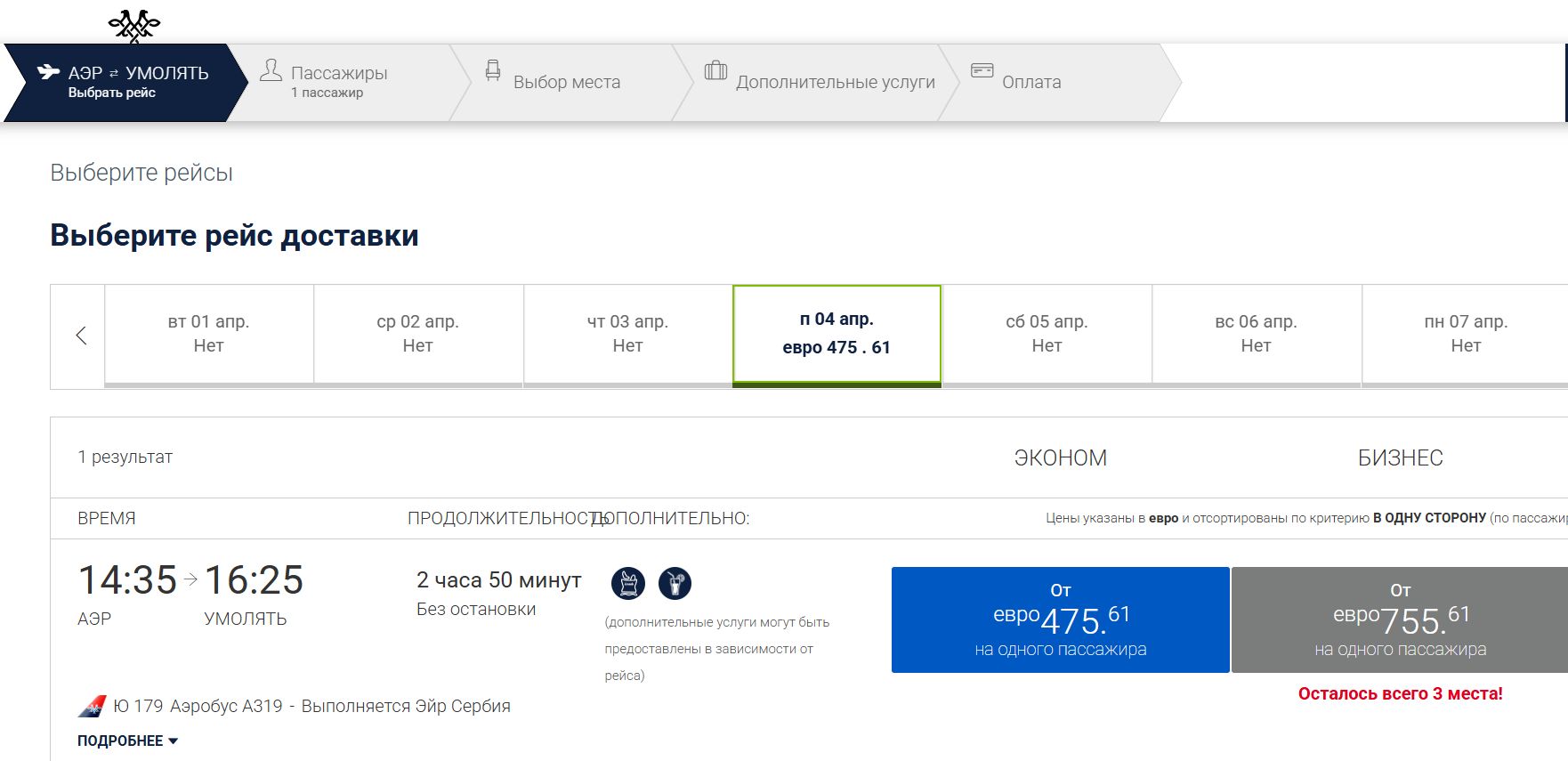This screenshot has height=761, width=1568.
Task: Click the seat icon beside Выбор места
Action: pyautogui.click(x=492, y=70)
